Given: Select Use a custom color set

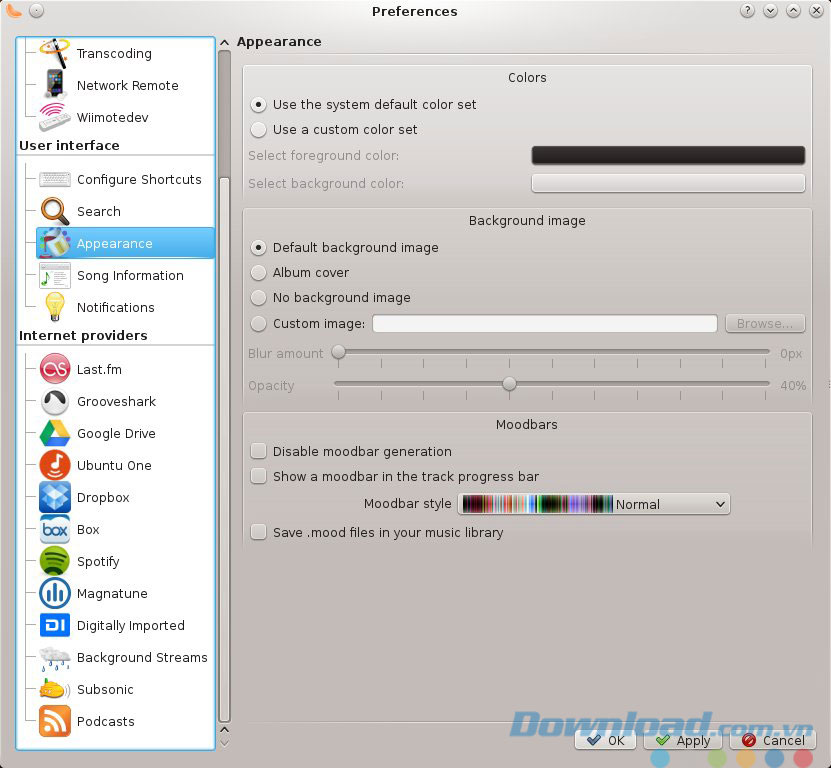Looking at the screenshot, I should coord(259,130).
